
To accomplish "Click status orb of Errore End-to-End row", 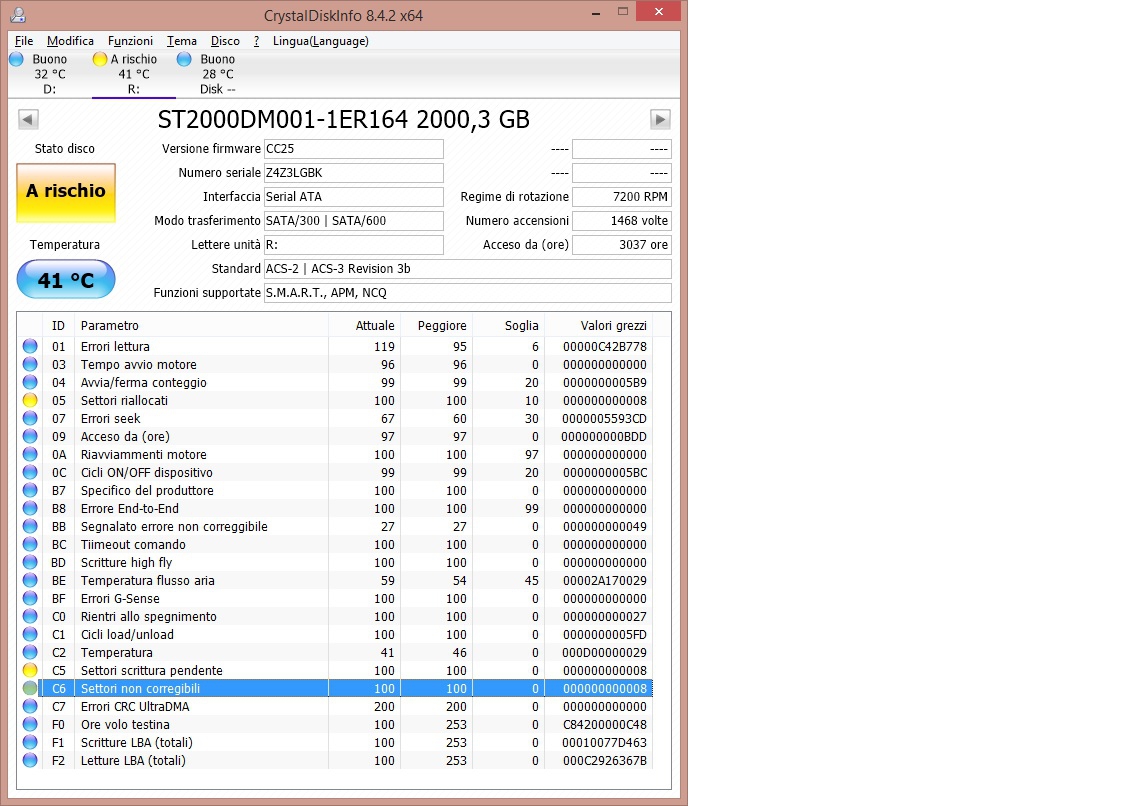I will click(30, 509).
